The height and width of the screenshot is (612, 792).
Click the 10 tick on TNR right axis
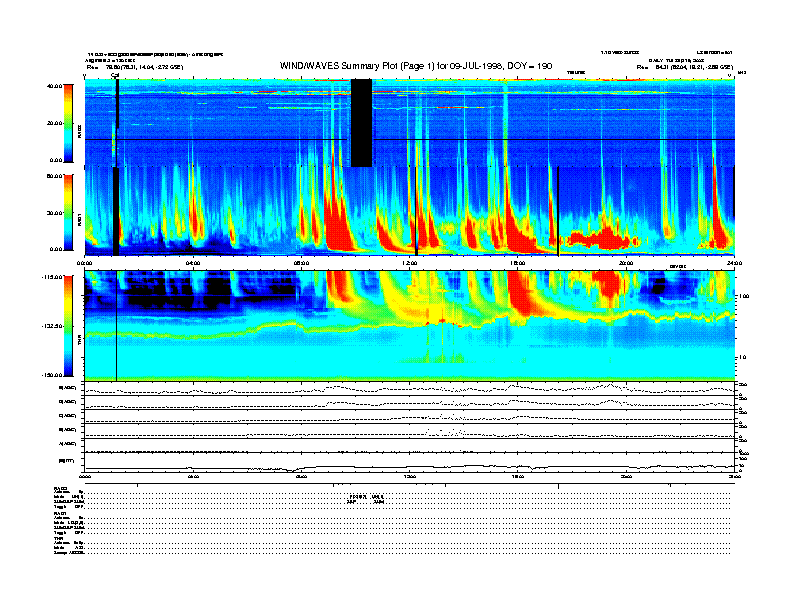tap(742, 358)
